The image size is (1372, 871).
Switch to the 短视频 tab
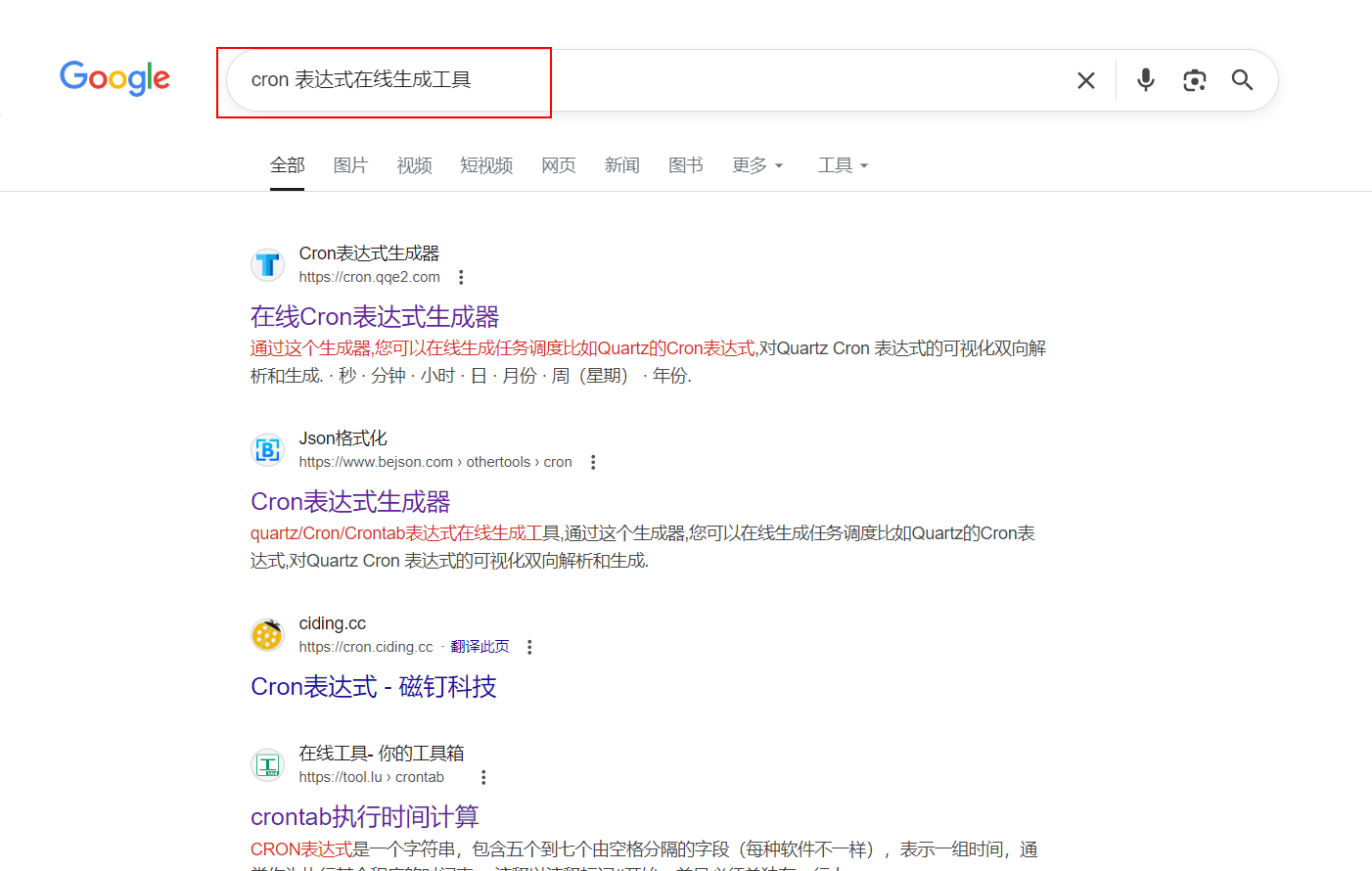486,165
